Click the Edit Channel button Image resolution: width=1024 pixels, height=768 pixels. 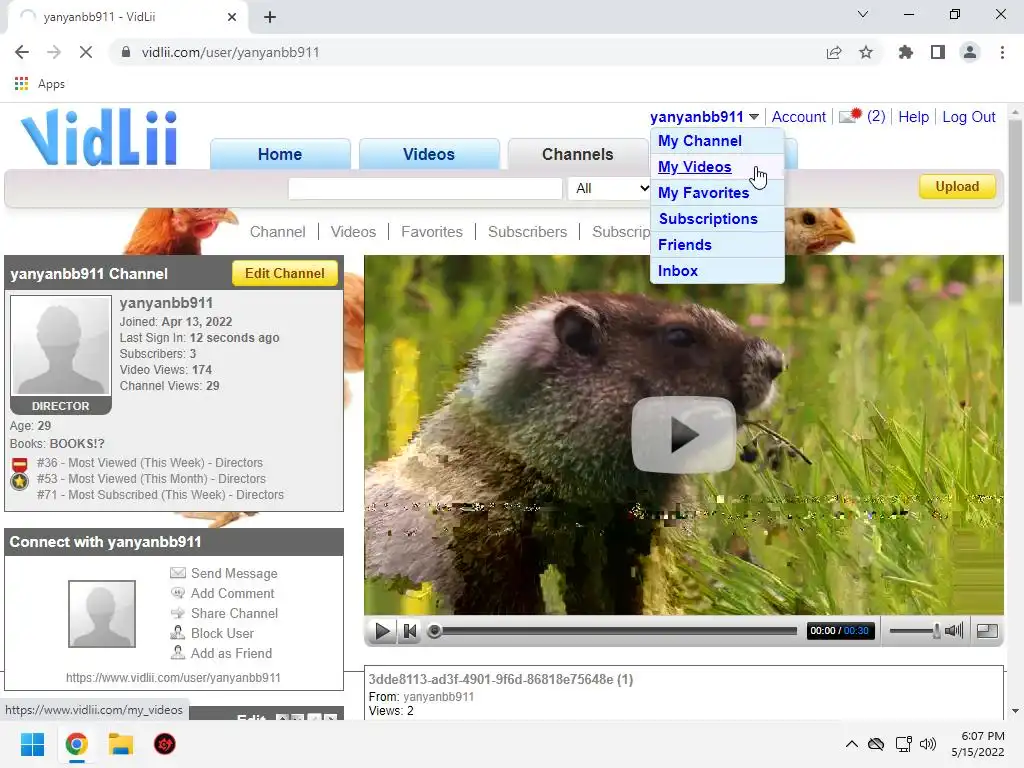(285, 274)
